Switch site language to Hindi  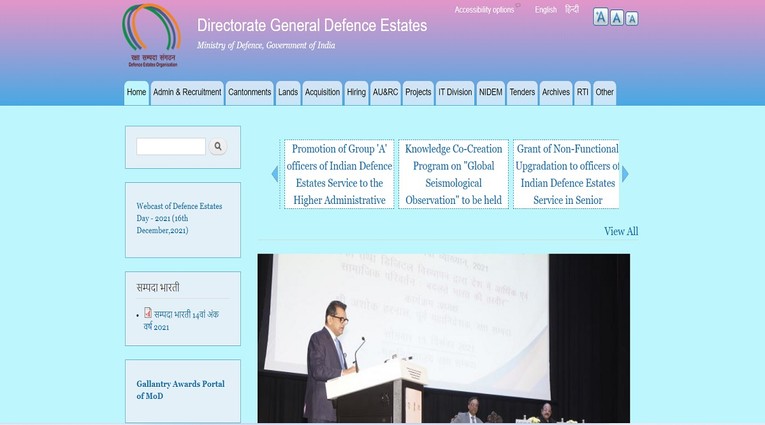pyautogui.click(x=572, y=10)
